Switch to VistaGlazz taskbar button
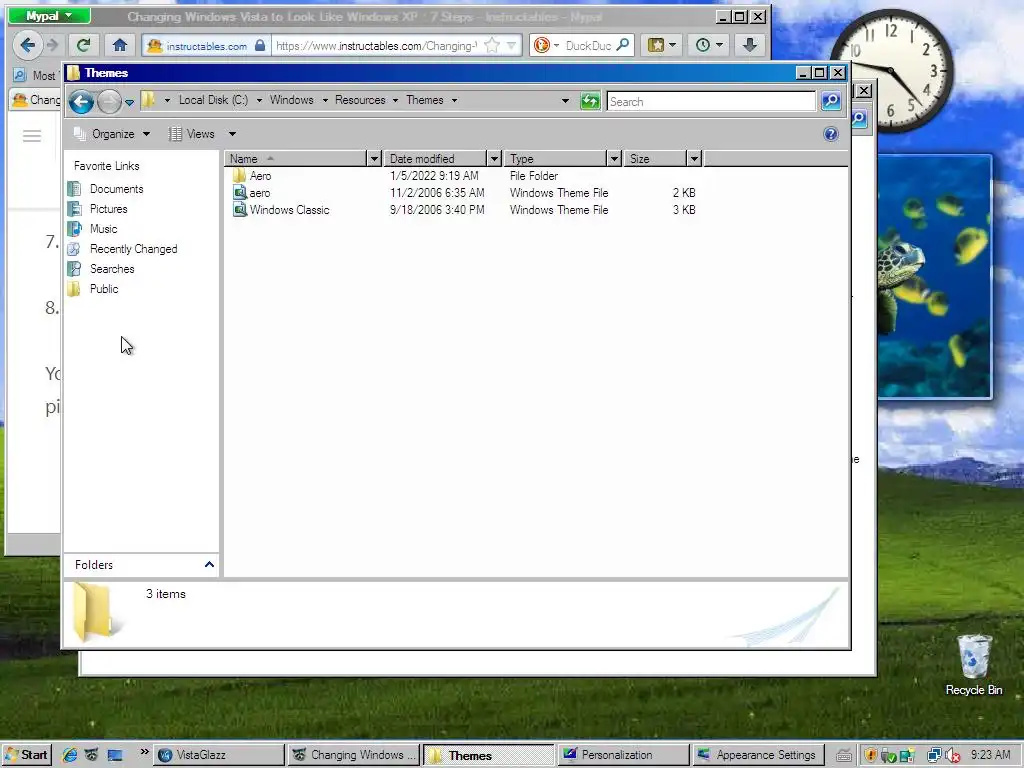The width and height of the screenshot is (1024, 768). point(219,755)
